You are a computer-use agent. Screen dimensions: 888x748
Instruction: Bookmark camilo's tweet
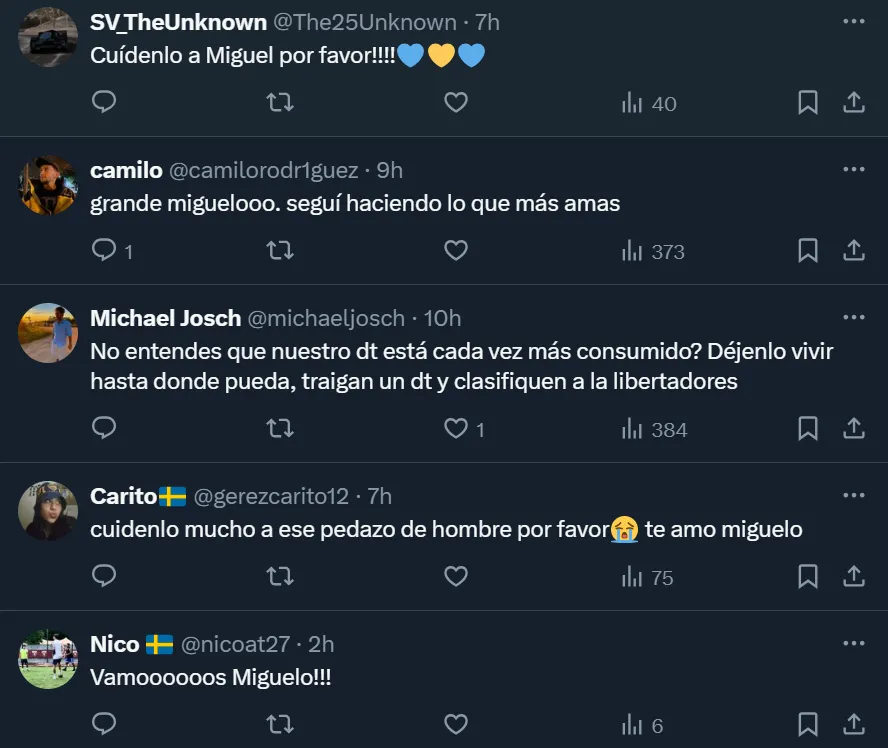tap(808, 250)
